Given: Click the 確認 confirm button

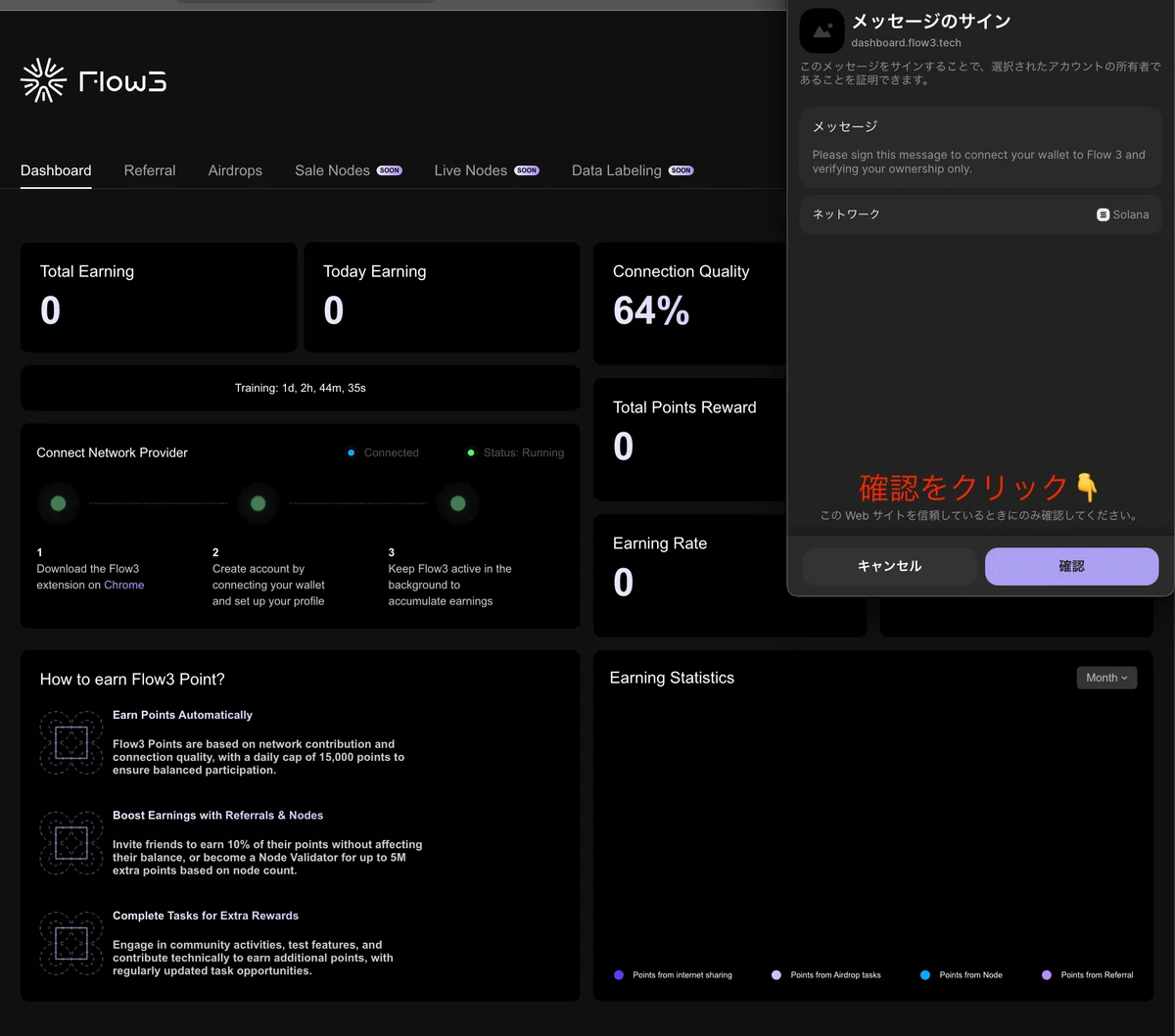Looking at the screenshot, I should 1071,566.
